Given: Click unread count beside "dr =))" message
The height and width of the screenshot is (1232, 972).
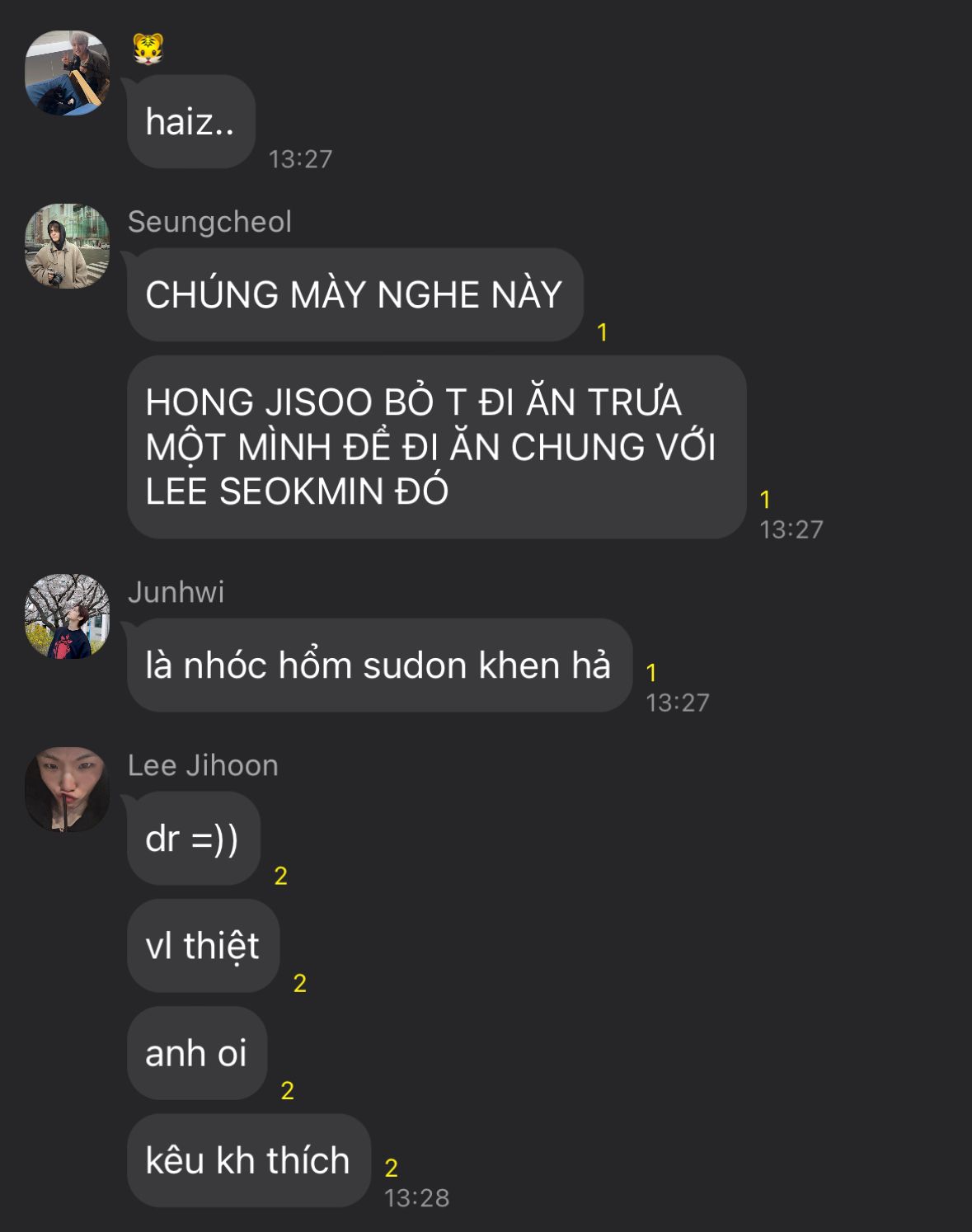Looking at the screenshot, I should click(x=281, y=876).
